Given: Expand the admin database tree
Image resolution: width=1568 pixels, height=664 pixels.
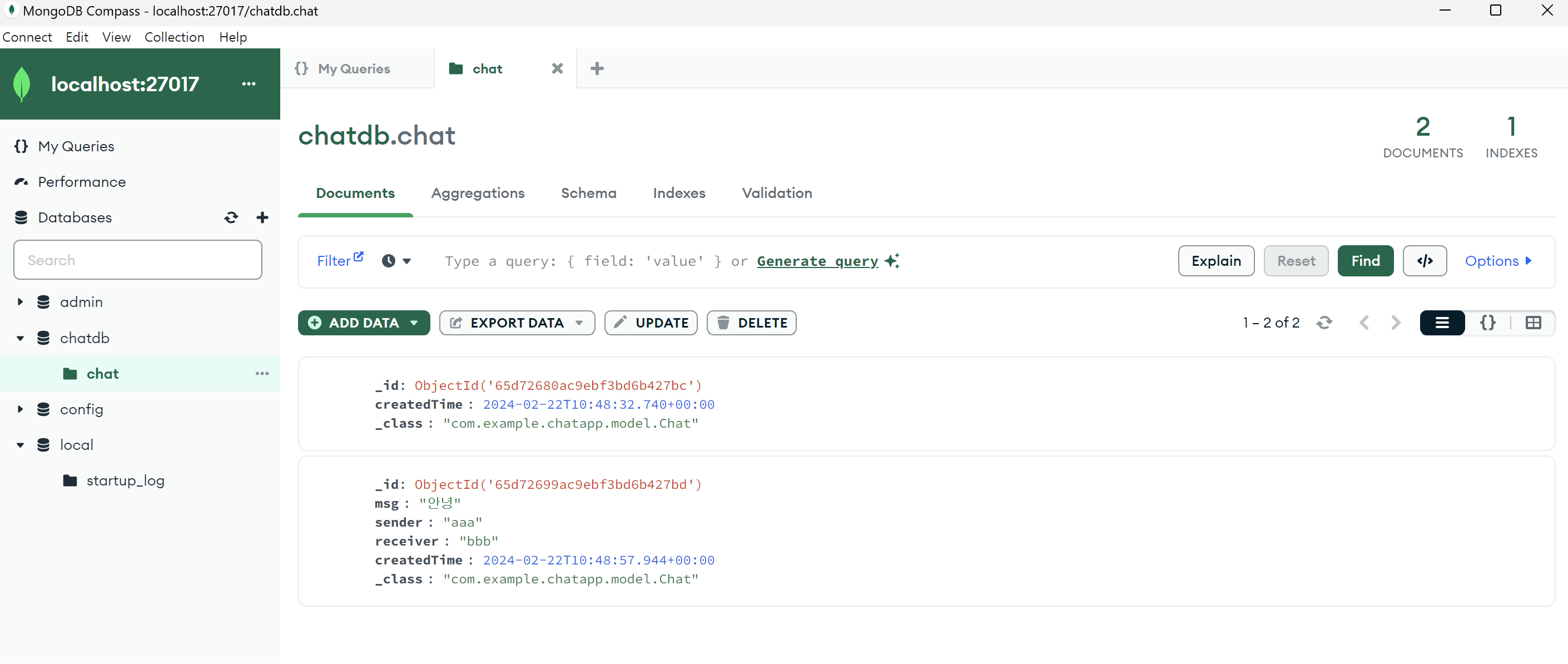Looking at the screenshot, I should [20, 302].
